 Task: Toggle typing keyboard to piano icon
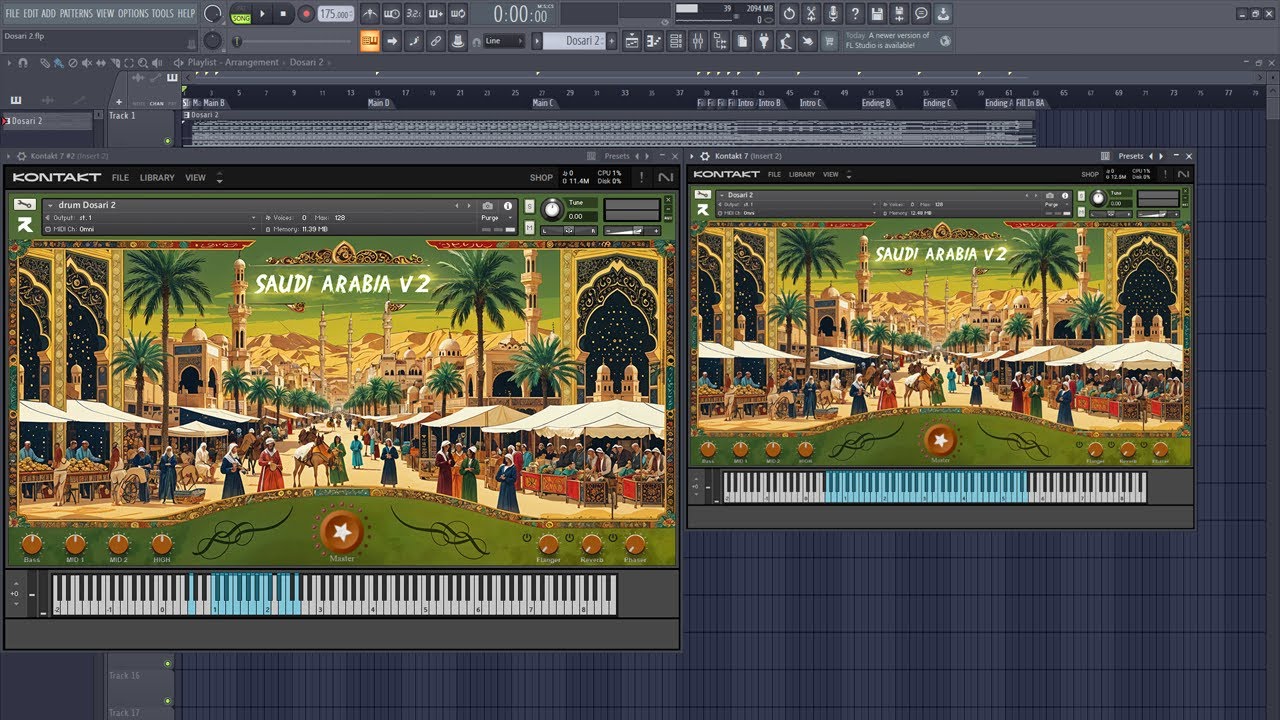click(x=370, y=41)
